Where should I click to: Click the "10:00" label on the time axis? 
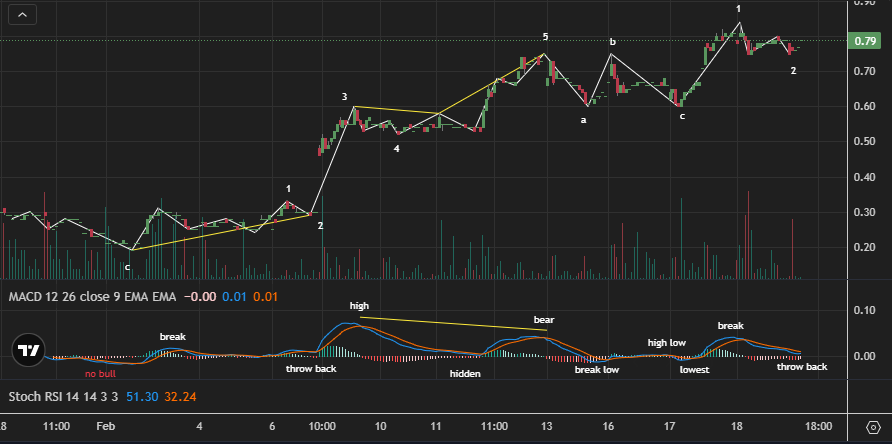[x=321, y=426]
